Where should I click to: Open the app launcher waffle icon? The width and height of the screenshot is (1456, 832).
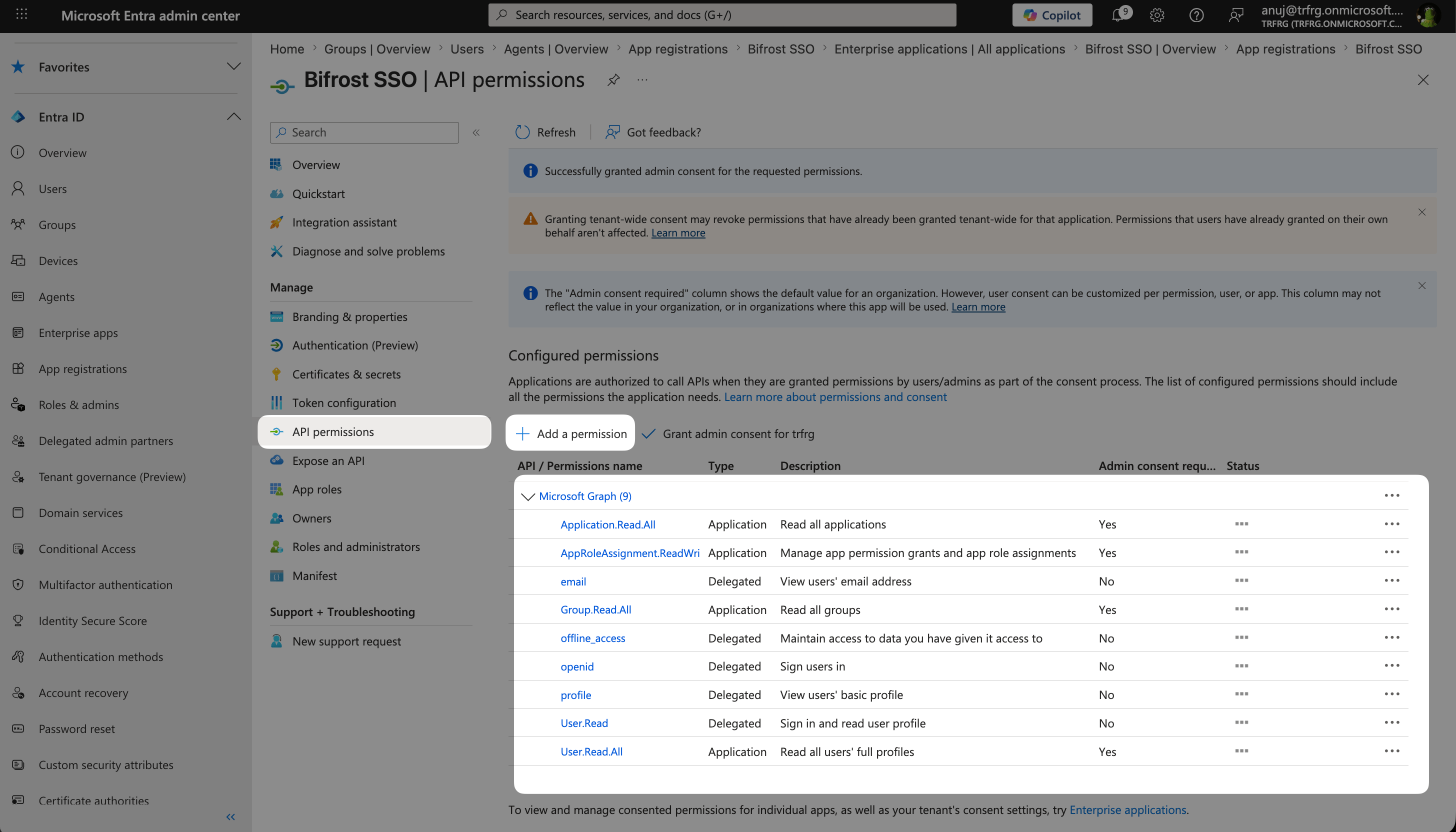tap(21, 15)
